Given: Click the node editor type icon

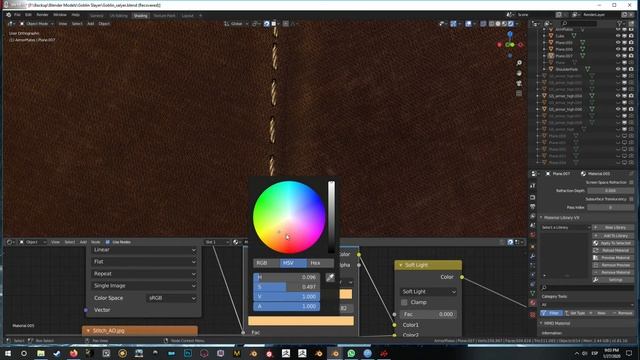Looking at the screenshot, I should point(9,242).
